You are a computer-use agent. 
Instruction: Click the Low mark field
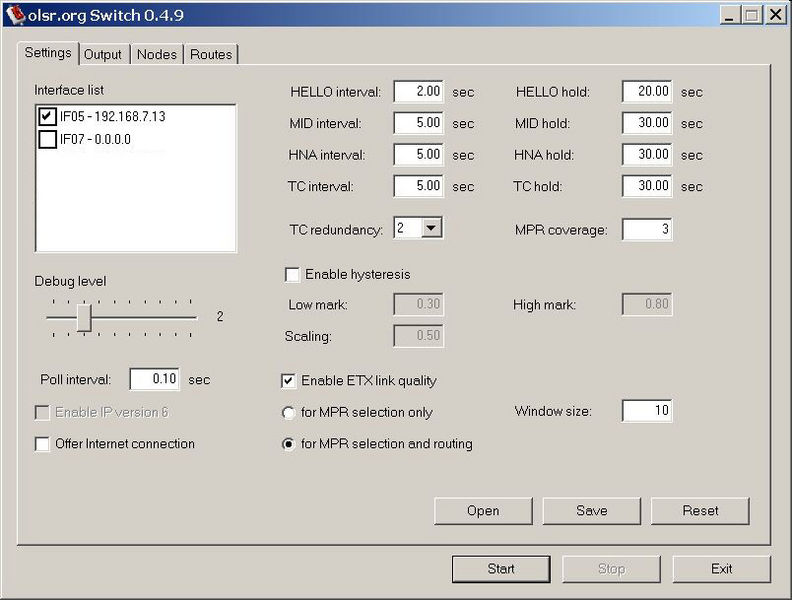[x=419, y=304]
